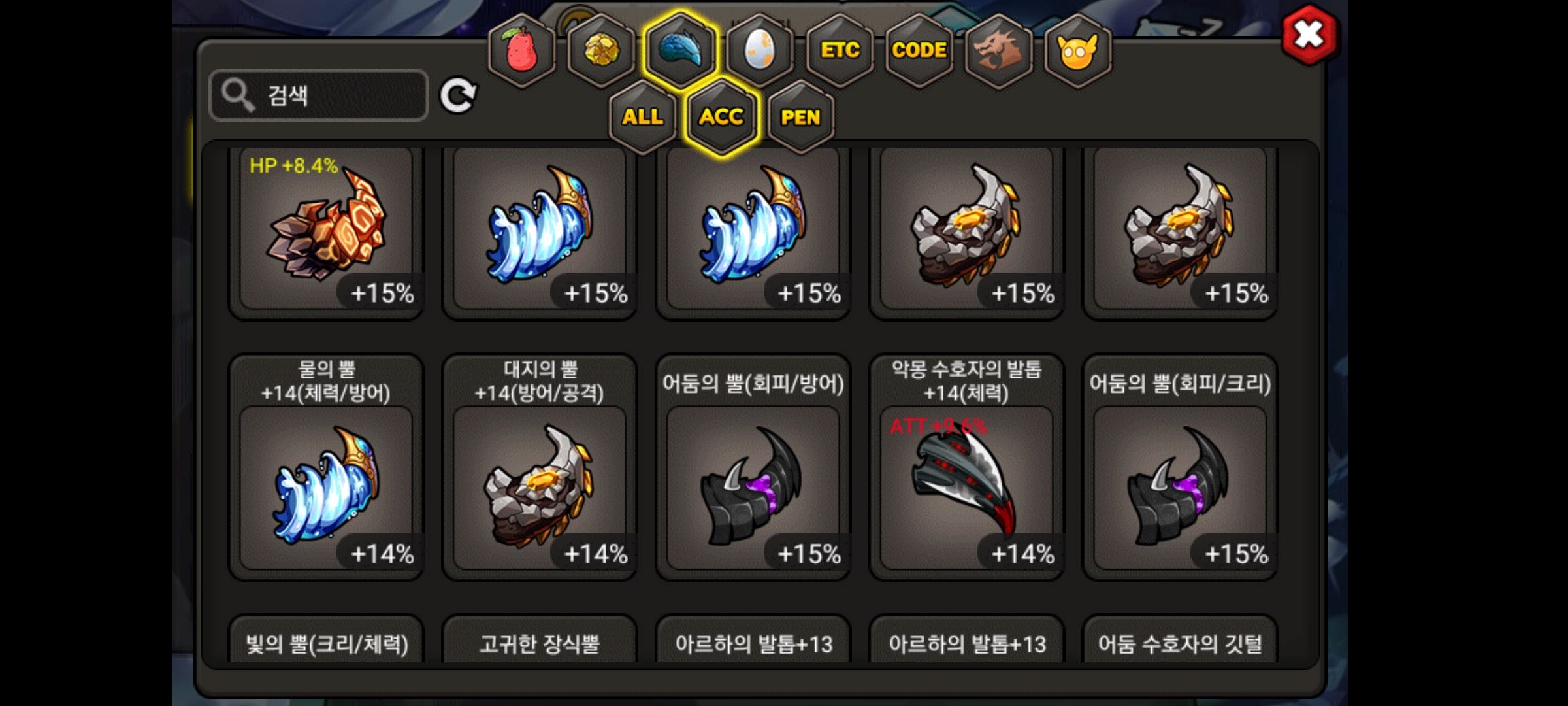This screenshot has width=1568, height=706.
Task: Filter by PEN items
Action: (800, 117)
